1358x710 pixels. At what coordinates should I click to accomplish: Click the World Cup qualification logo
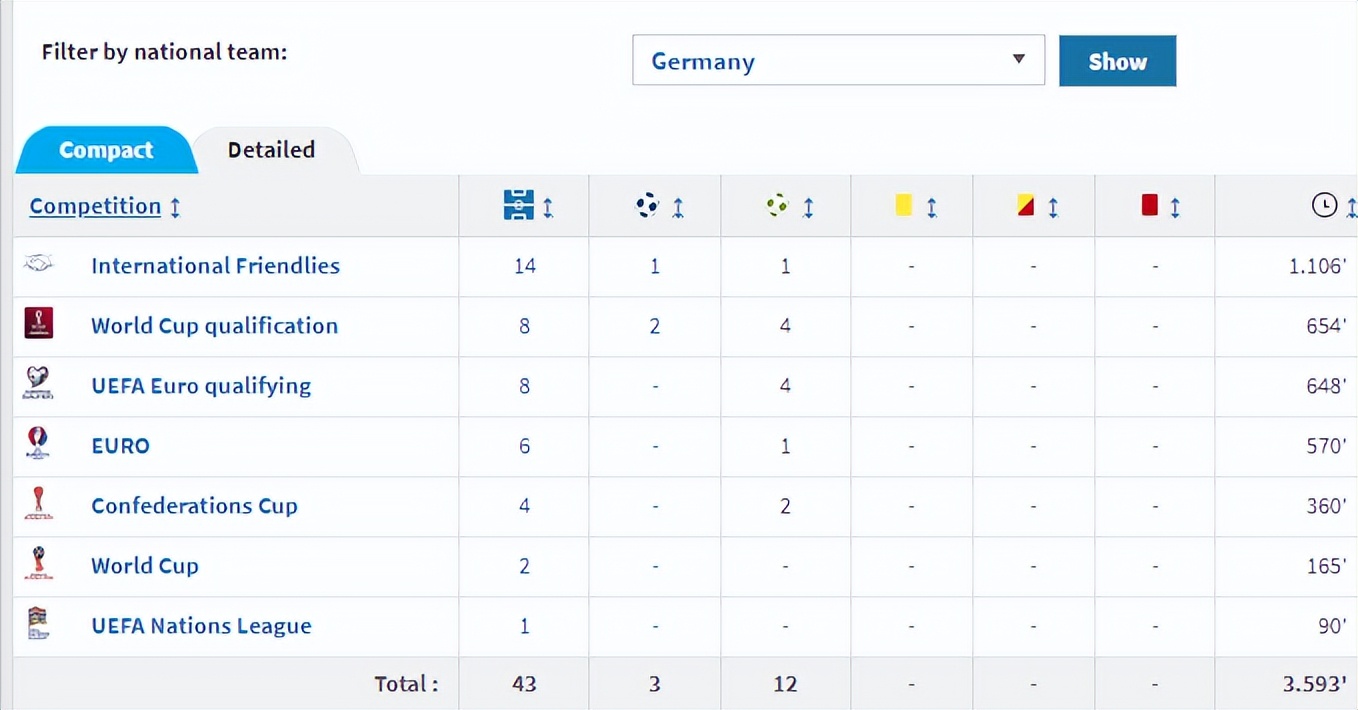click(38, 324)
